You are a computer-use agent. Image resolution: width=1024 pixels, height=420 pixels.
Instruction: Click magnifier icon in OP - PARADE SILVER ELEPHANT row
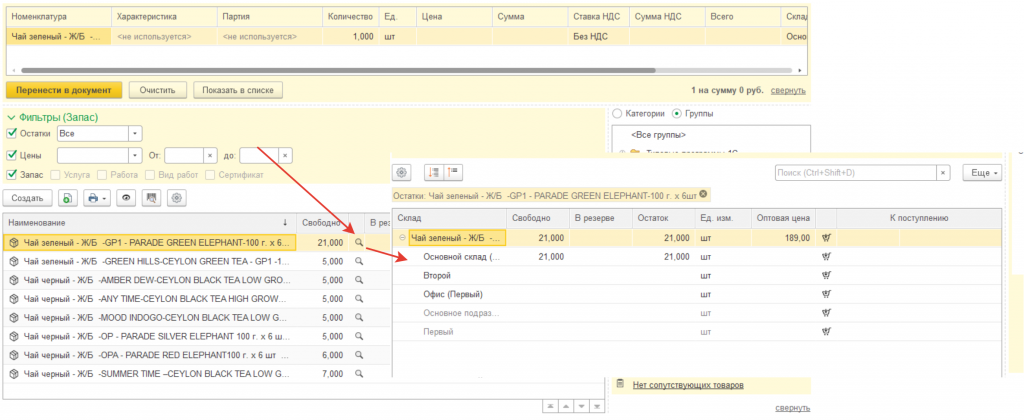point(358,336)
